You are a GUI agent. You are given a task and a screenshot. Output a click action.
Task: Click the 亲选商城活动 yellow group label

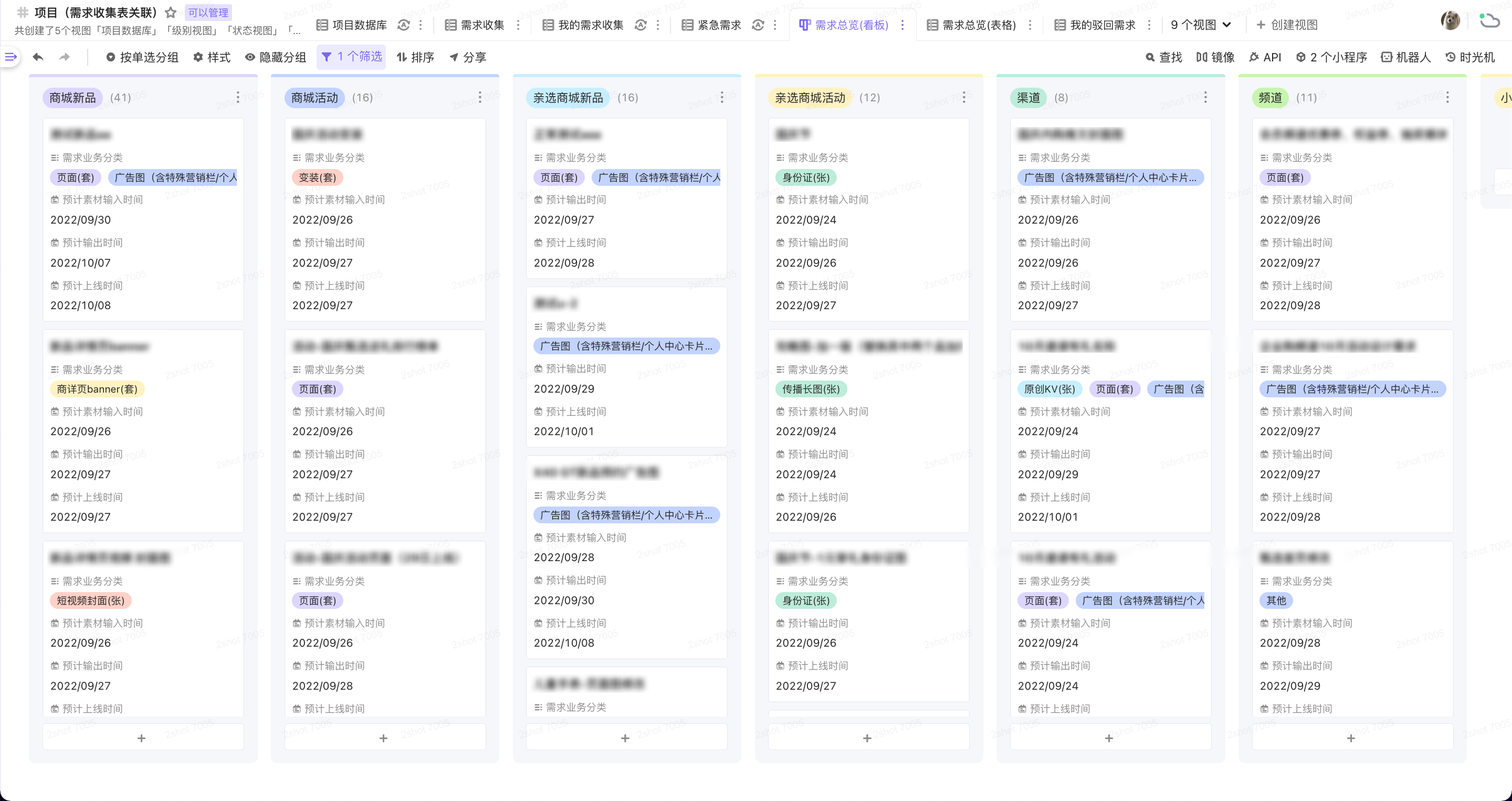(810, 98)
